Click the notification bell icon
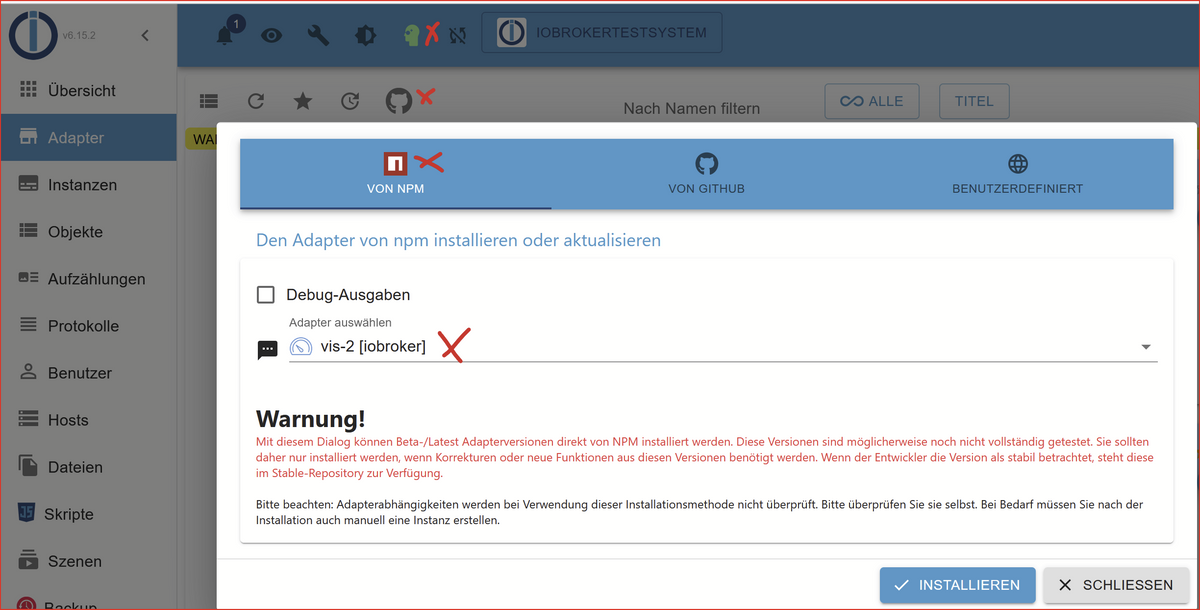Image resolution: width=1200 pixels, height=610 pixels. pos(225,35)
